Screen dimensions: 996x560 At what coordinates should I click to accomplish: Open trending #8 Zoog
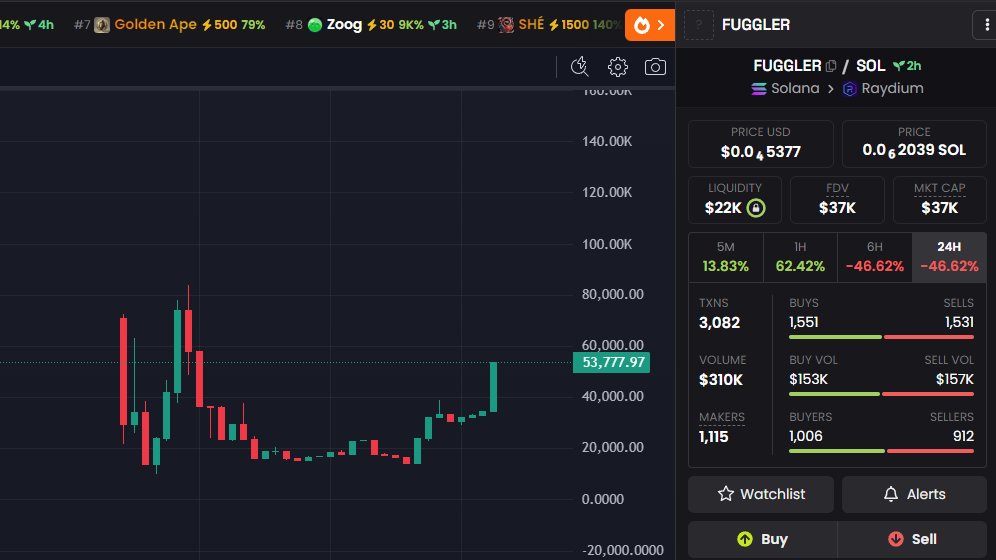tap(371, 25)
